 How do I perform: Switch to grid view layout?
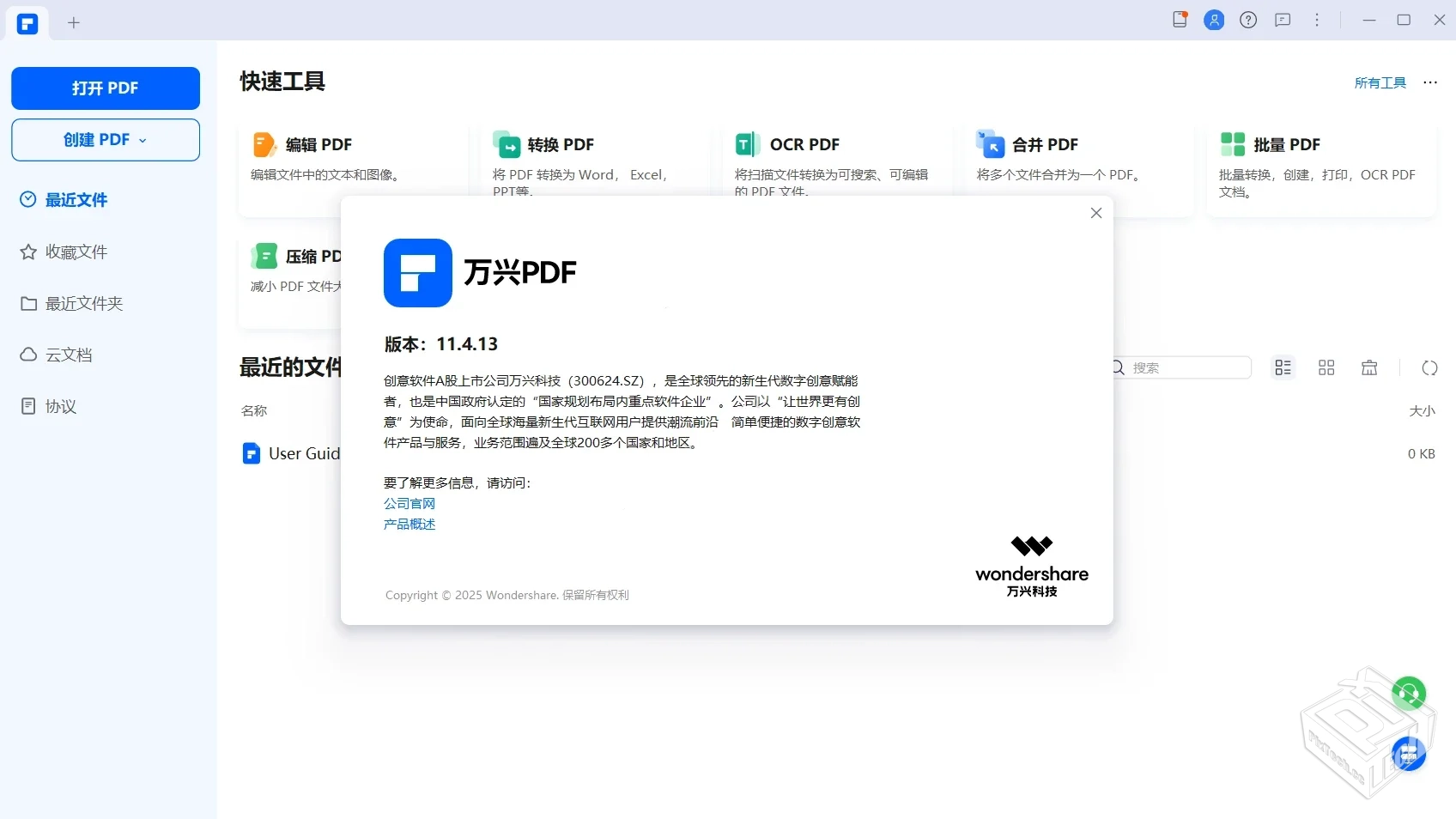click(x=1326, y=367)
